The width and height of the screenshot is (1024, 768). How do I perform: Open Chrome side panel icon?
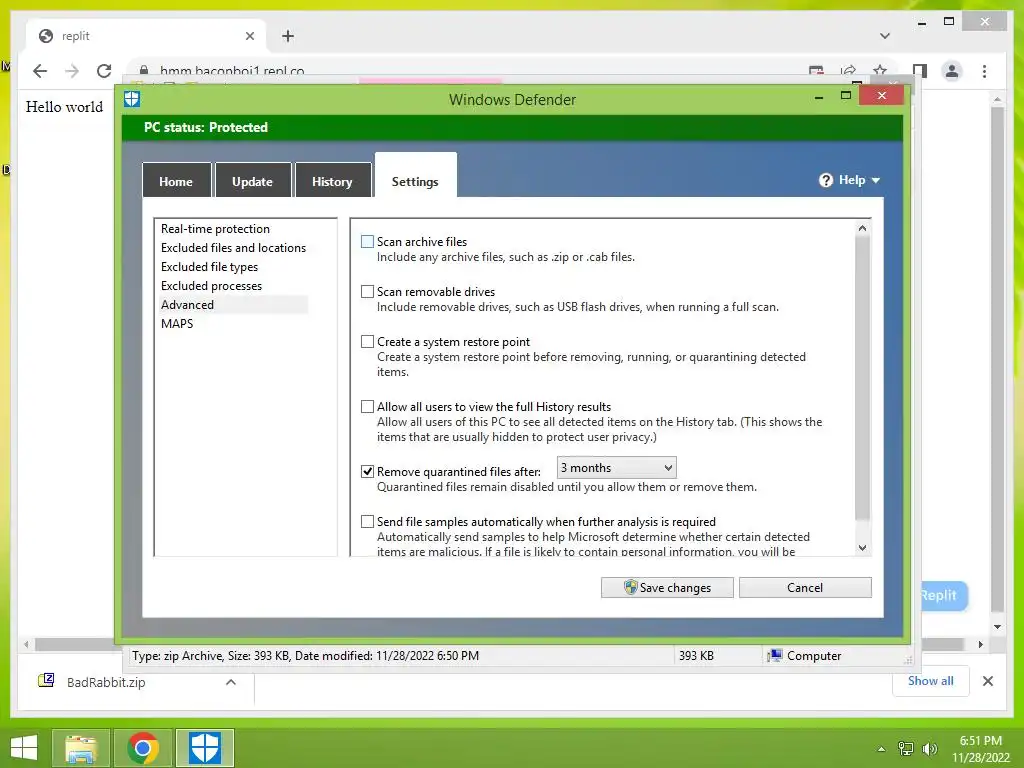(920, 71)
